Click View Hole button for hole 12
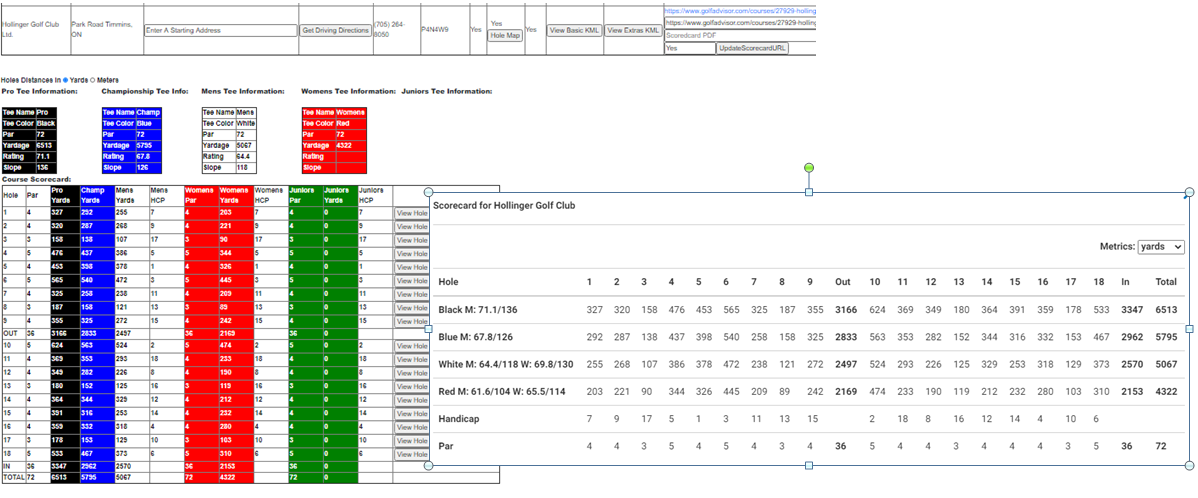Viewport: 1198px width, 498px height. point(411,374)
